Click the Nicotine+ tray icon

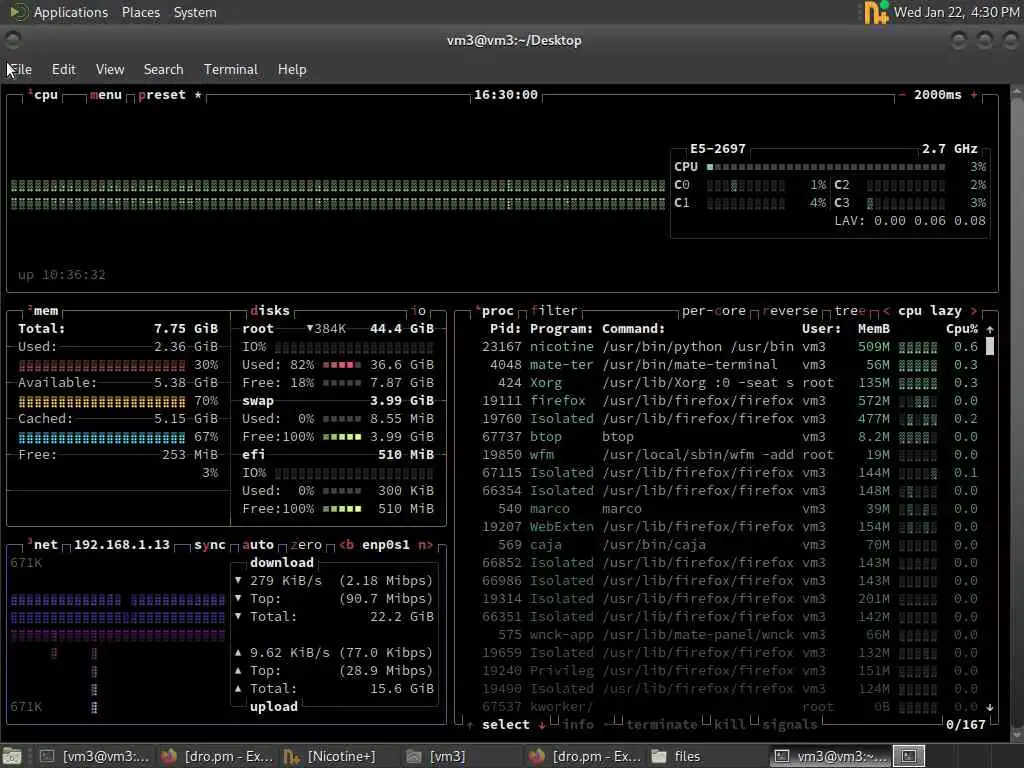[x=876, y=12]
